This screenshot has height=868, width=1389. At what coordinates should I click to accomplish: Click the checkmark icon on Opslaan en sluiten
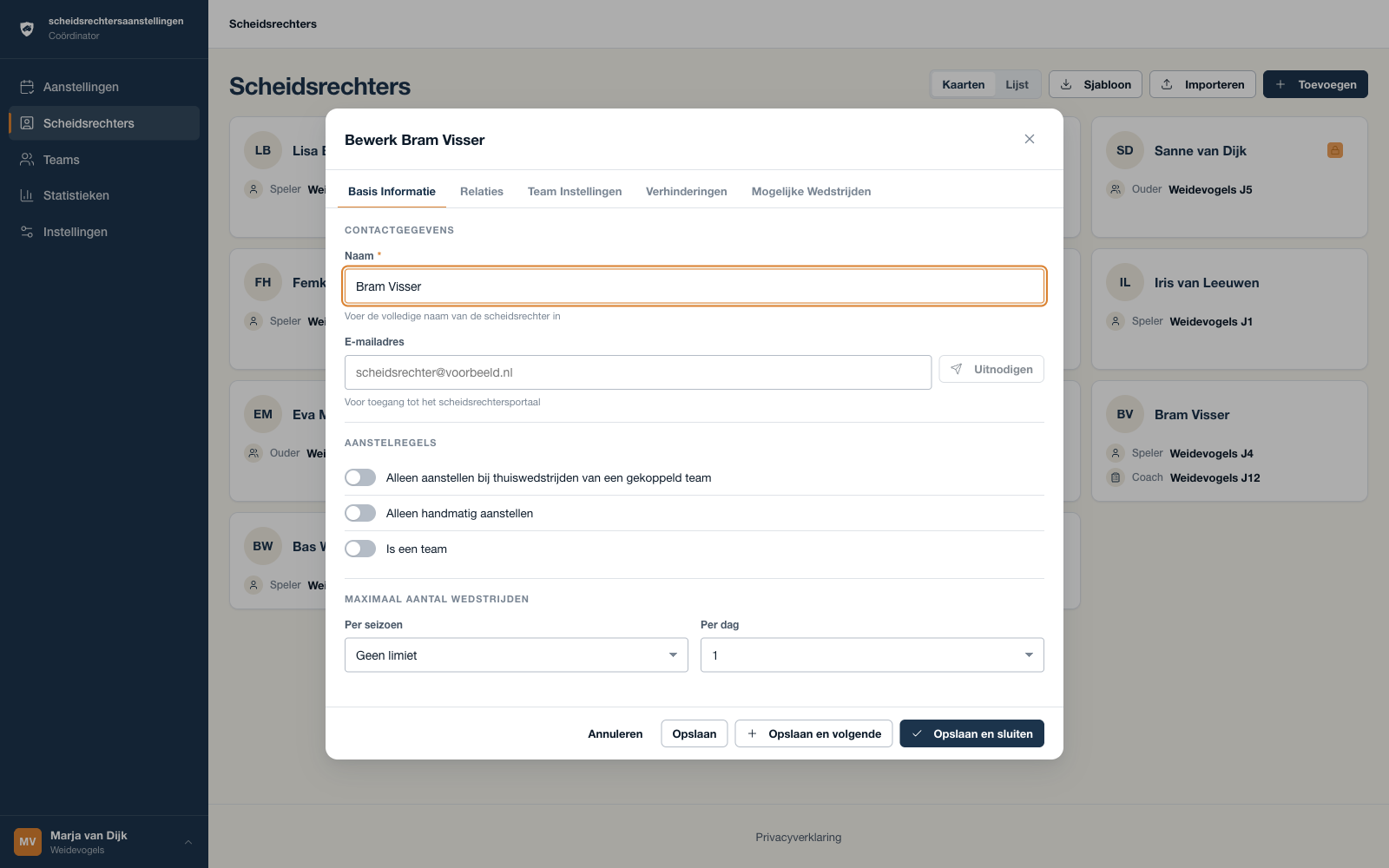click(x=917, y=733)
